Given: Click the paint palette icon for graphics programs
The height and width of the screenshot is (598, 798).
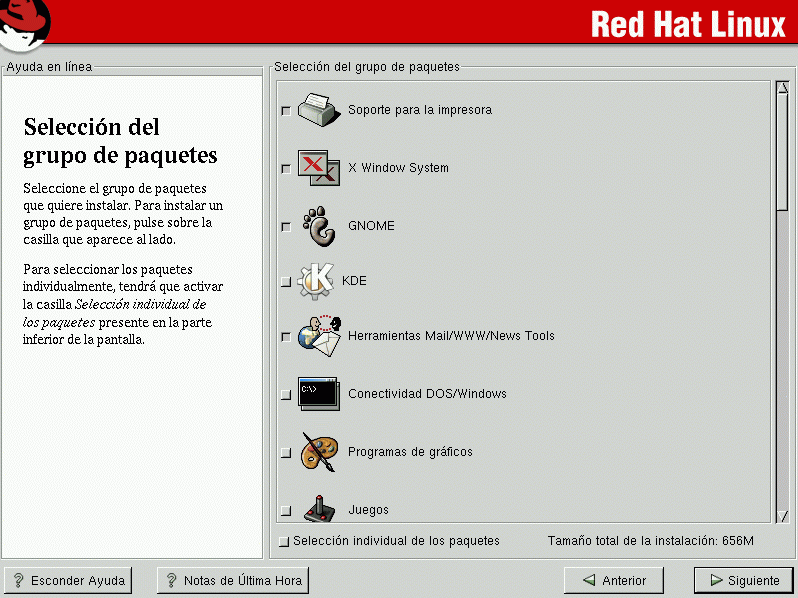Looking at the screenshot, I should click(319, 452).
